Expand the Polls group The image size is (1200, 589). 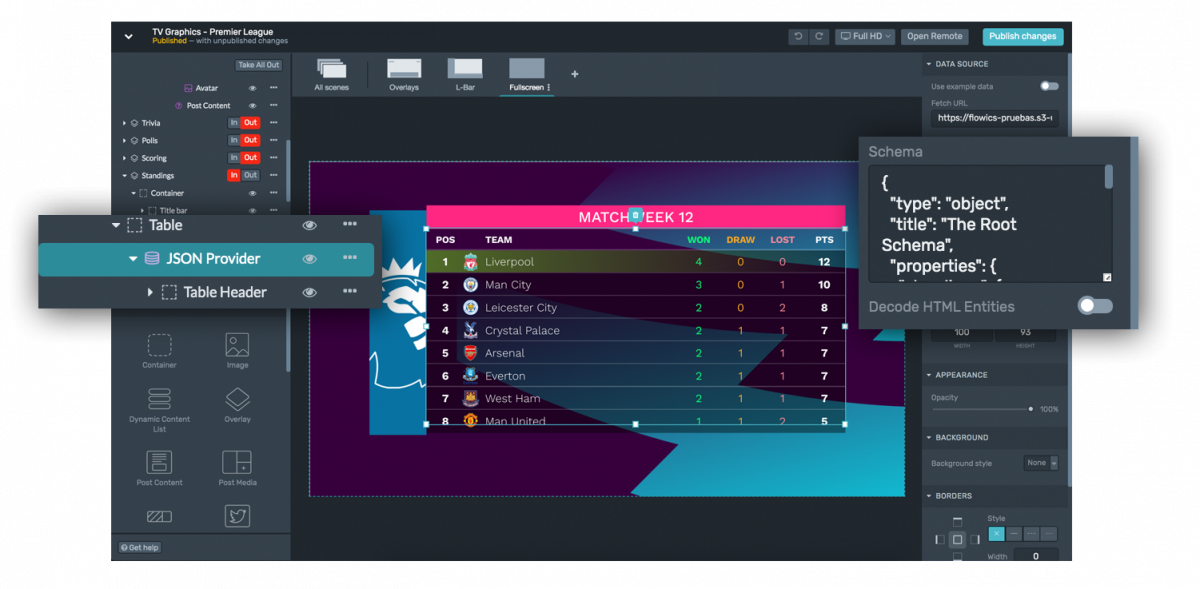[125, 140]
